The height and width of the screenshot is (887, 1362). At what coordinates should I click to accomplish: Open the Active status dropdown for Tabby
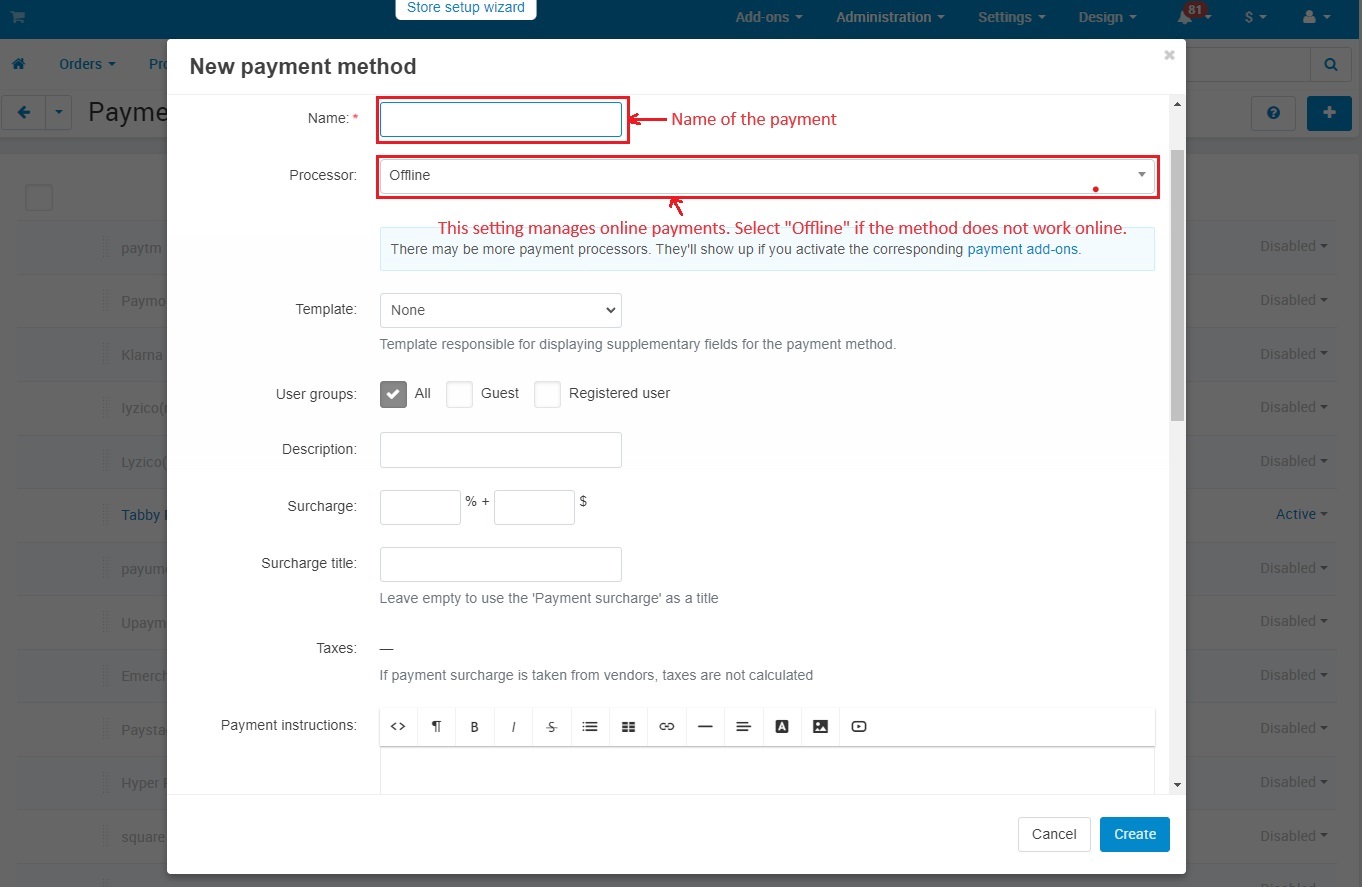[1302, 514]
